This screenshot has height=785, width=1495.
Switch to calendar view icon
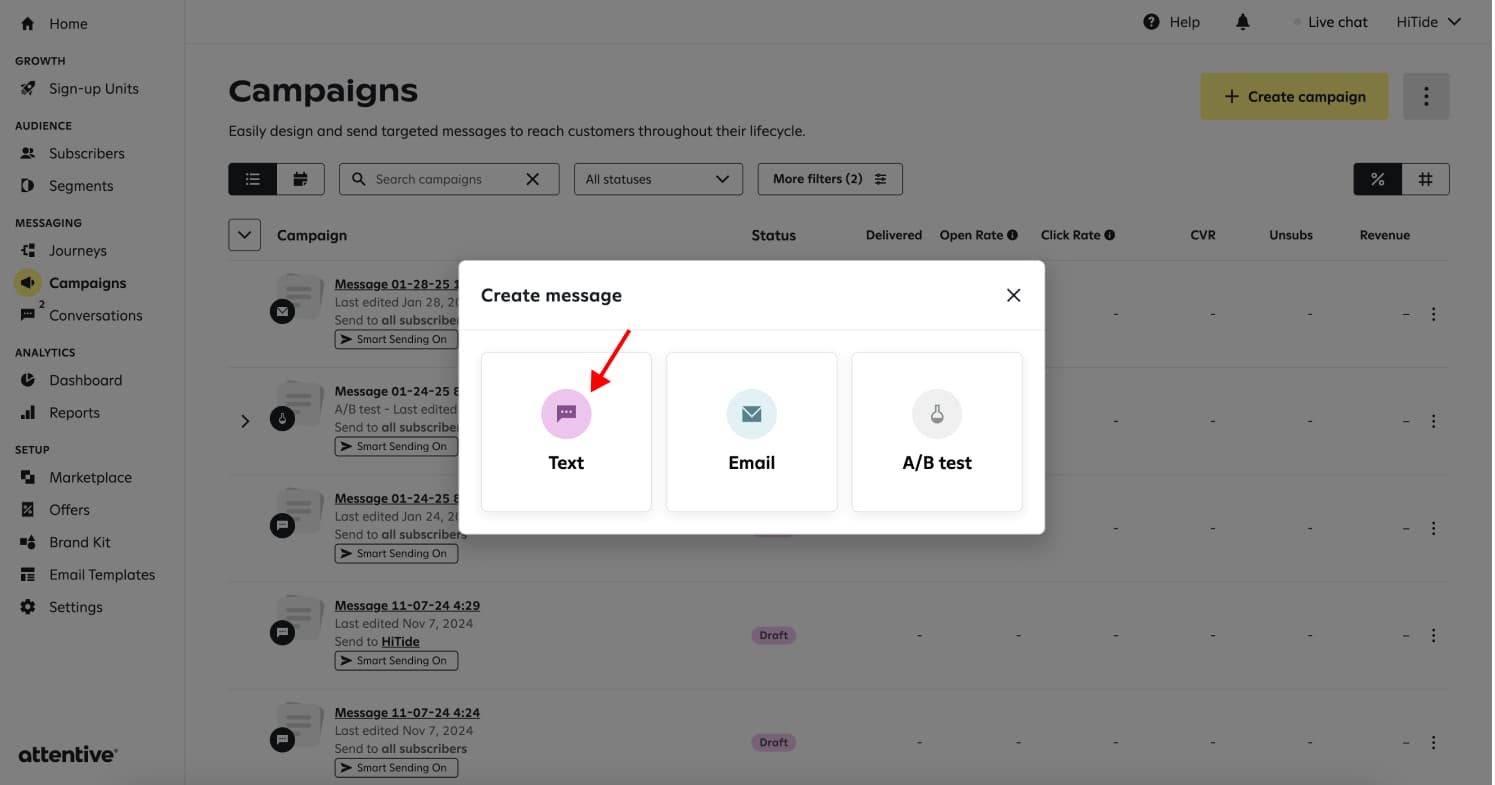point(300,179)
